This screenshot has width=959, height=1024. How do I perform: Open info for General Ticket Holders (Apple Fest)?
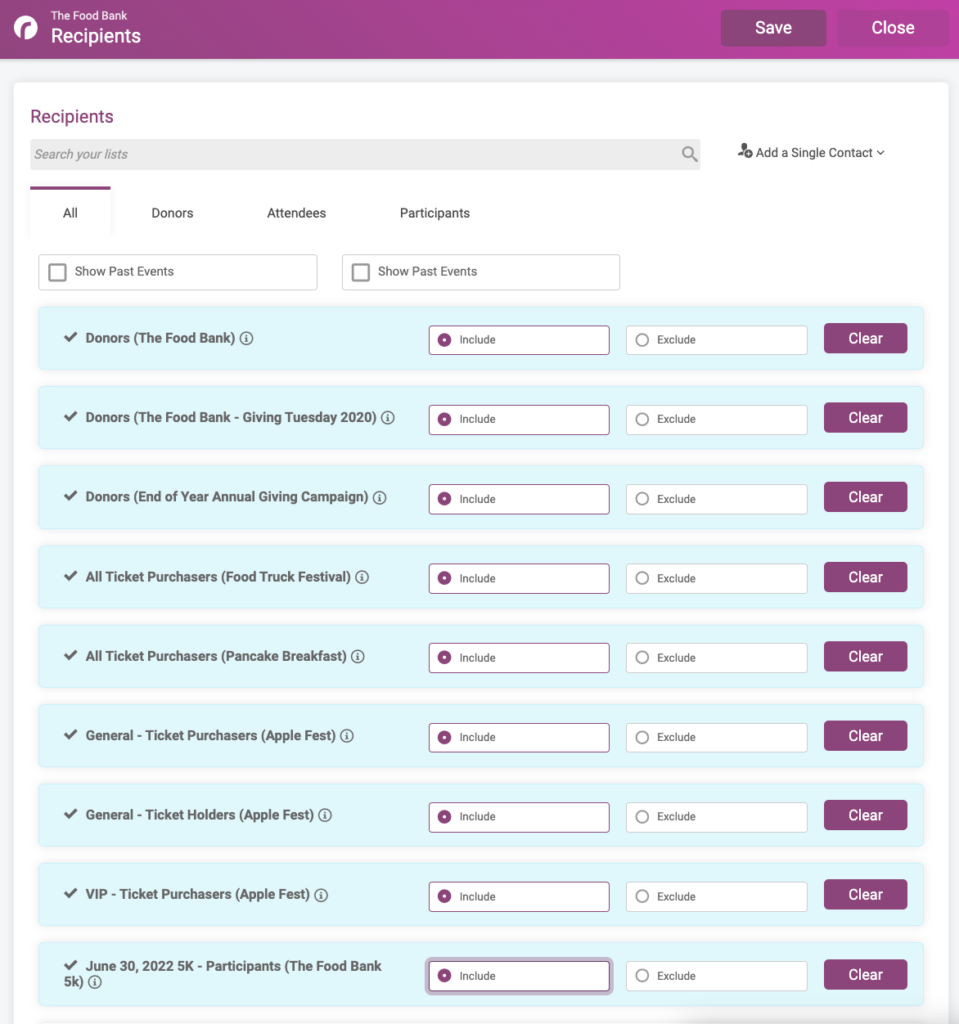coord(325,816)
